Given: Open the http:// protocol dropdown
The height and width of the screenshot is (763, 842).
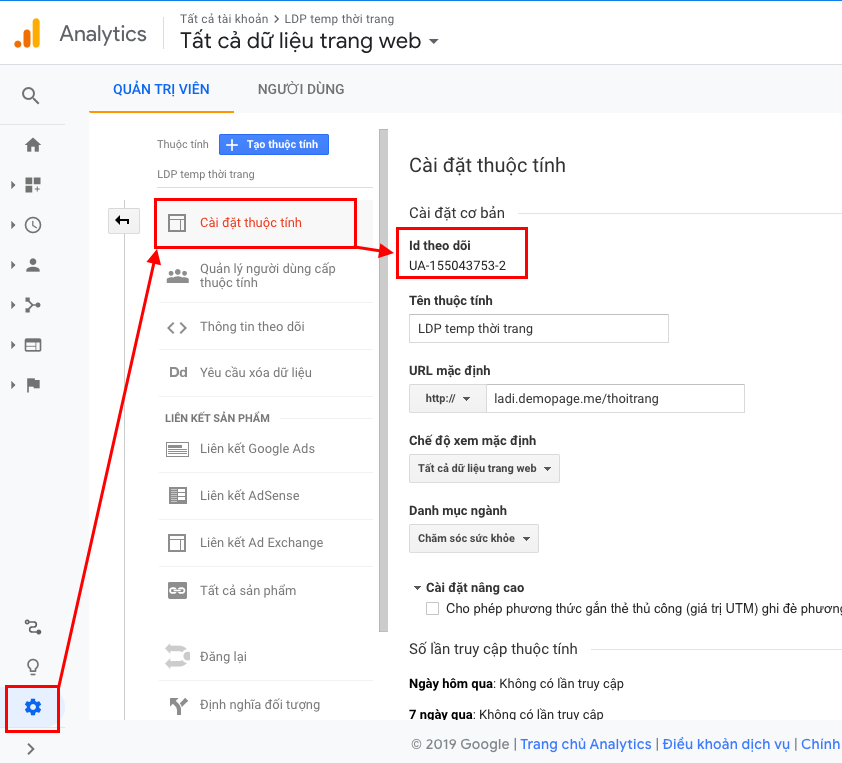Looking at the screenshot, I should click(447, 398).
